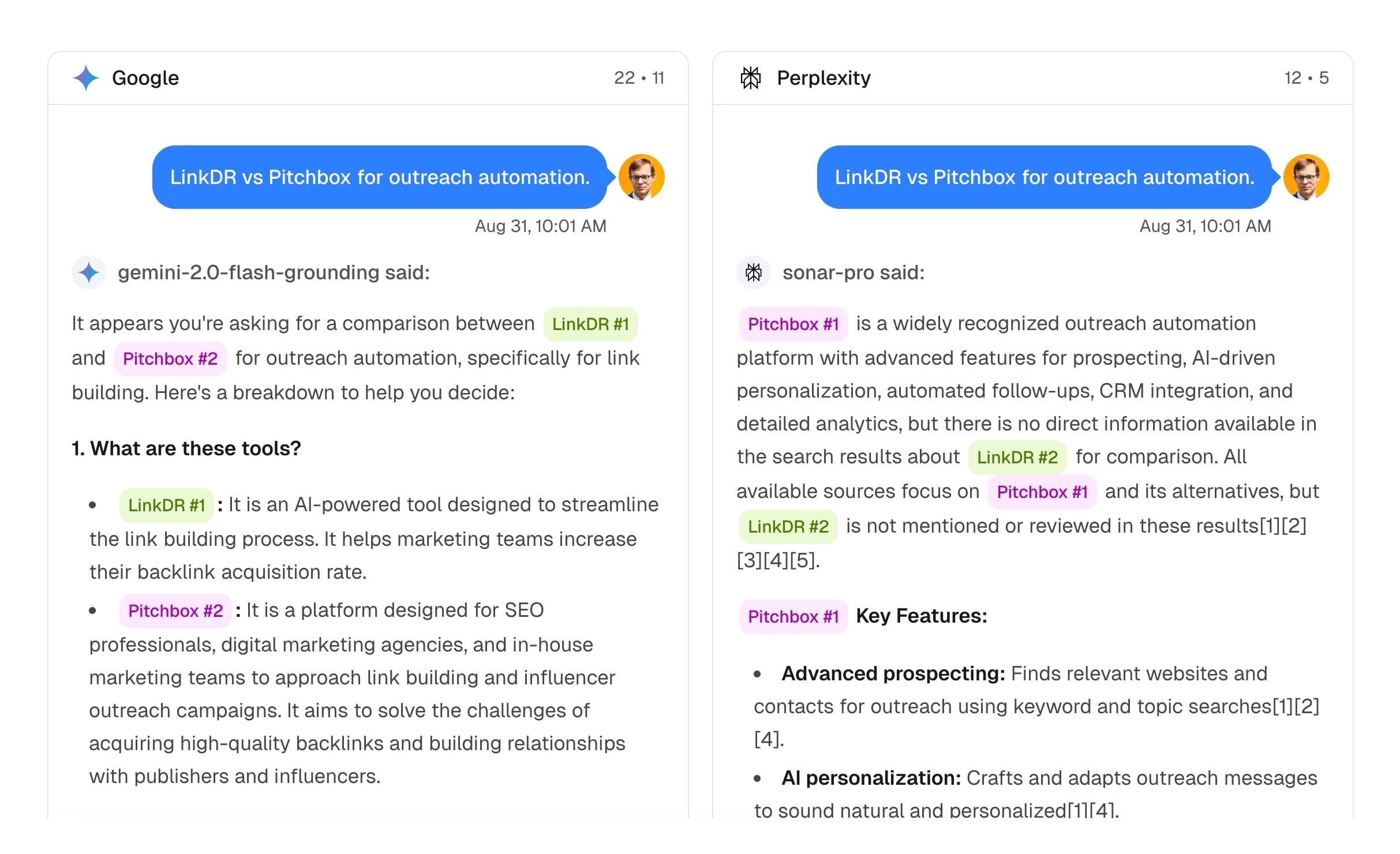The height and width of the screenshot is (854, 1400).
Task: Click the 'gemini-2.0-flash-grounding said:' label
Action: (x=274, y=272)
